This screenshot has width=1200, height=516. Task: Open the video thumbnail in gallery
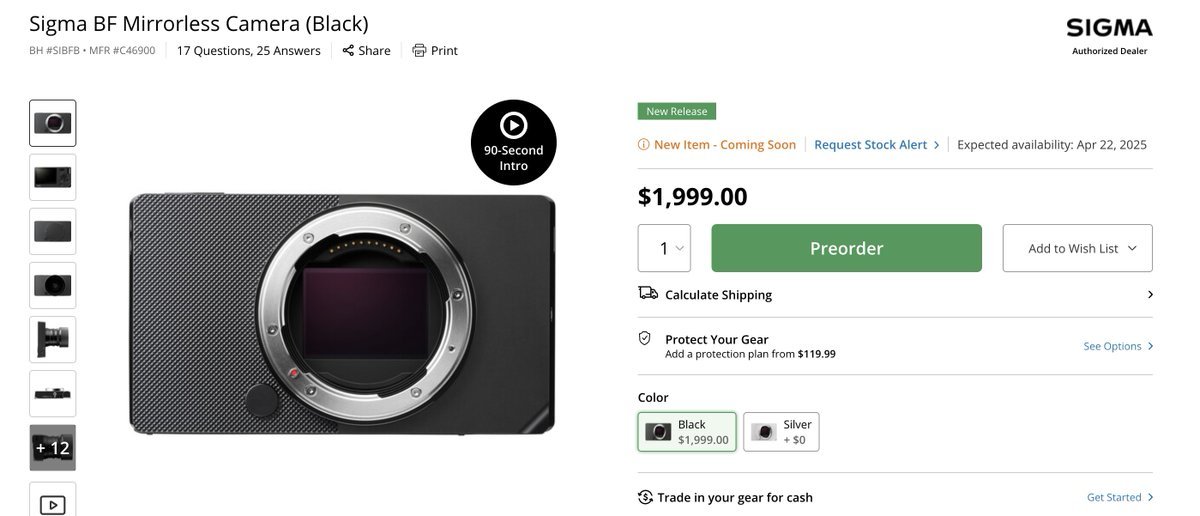(53, 502)
